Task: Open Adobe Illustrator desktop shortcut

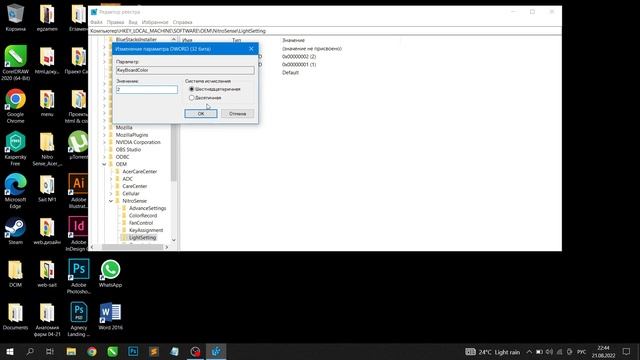Action: click(78, 191)
